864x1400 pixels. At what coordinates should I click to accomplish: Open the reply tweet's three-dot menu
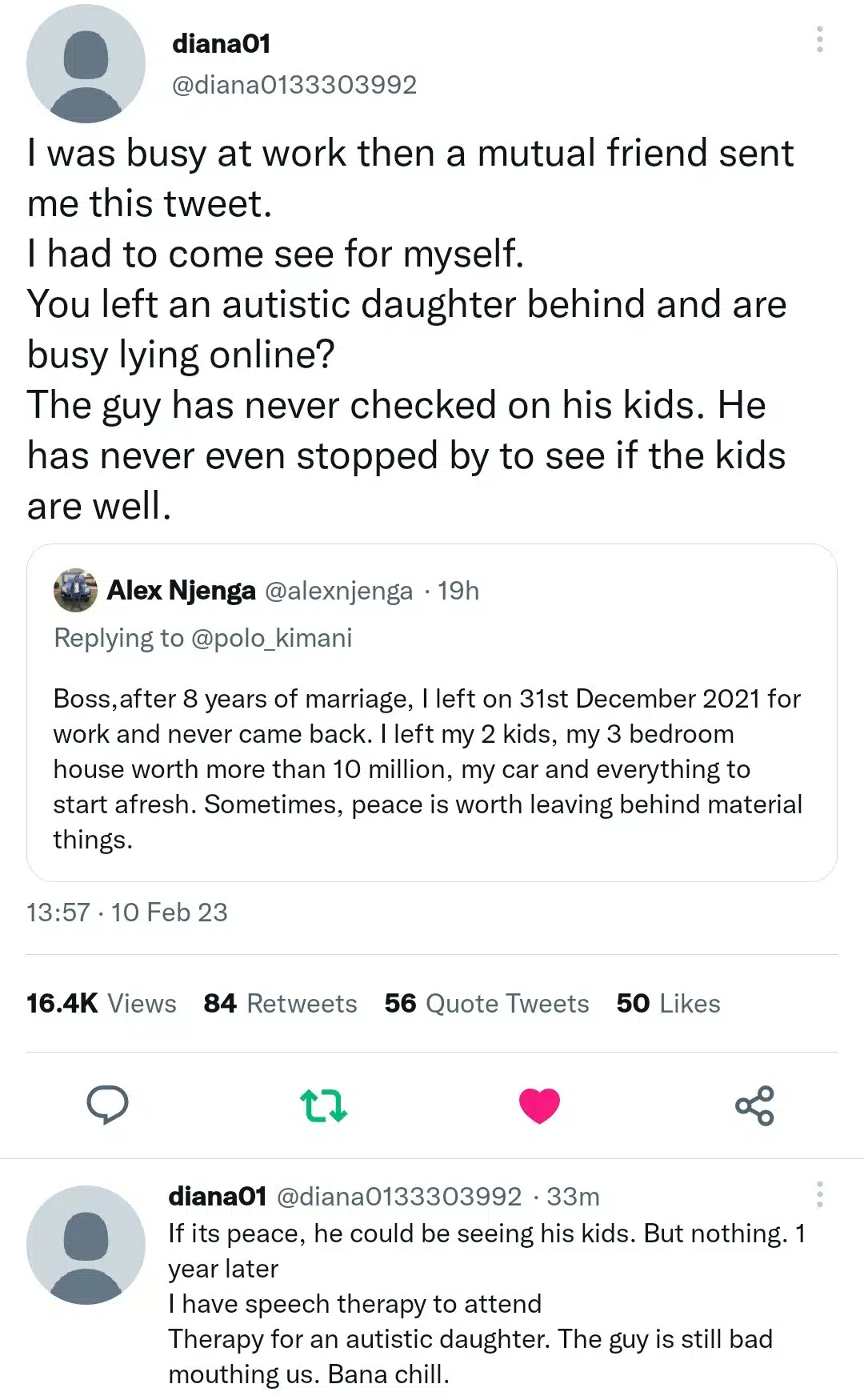click(819, 1194)
